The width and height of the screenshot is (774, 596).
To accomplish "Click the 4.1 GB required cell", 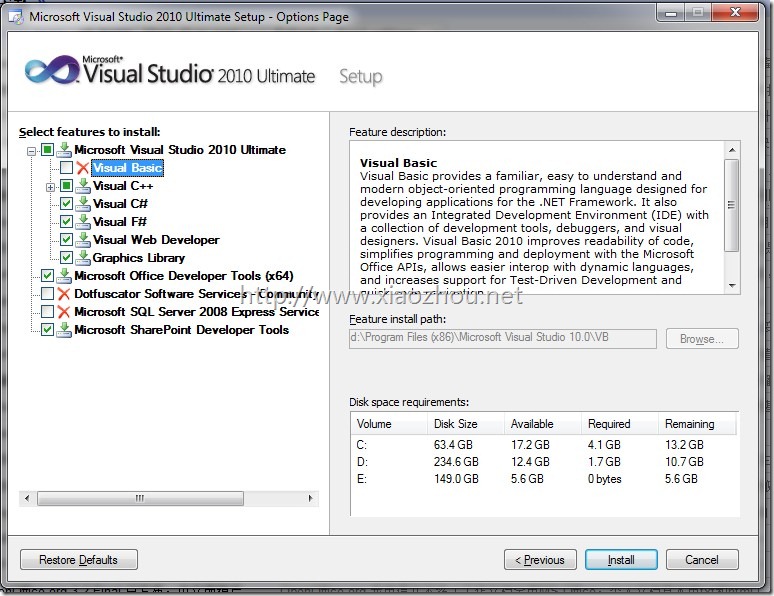I will click(604, 445).
